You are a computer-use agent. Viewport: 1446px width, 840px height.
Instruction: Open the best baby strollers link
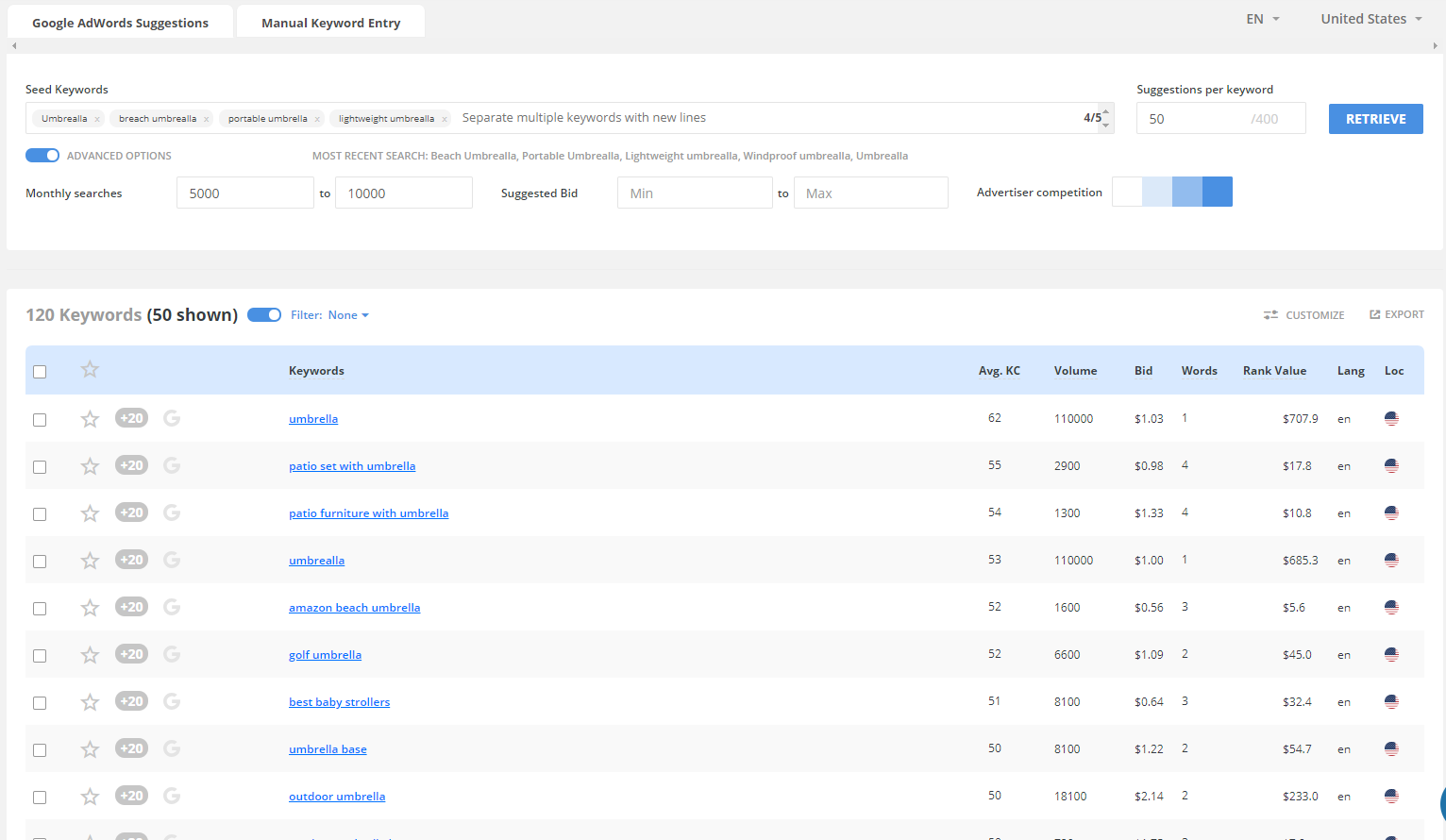coord(339,702)
